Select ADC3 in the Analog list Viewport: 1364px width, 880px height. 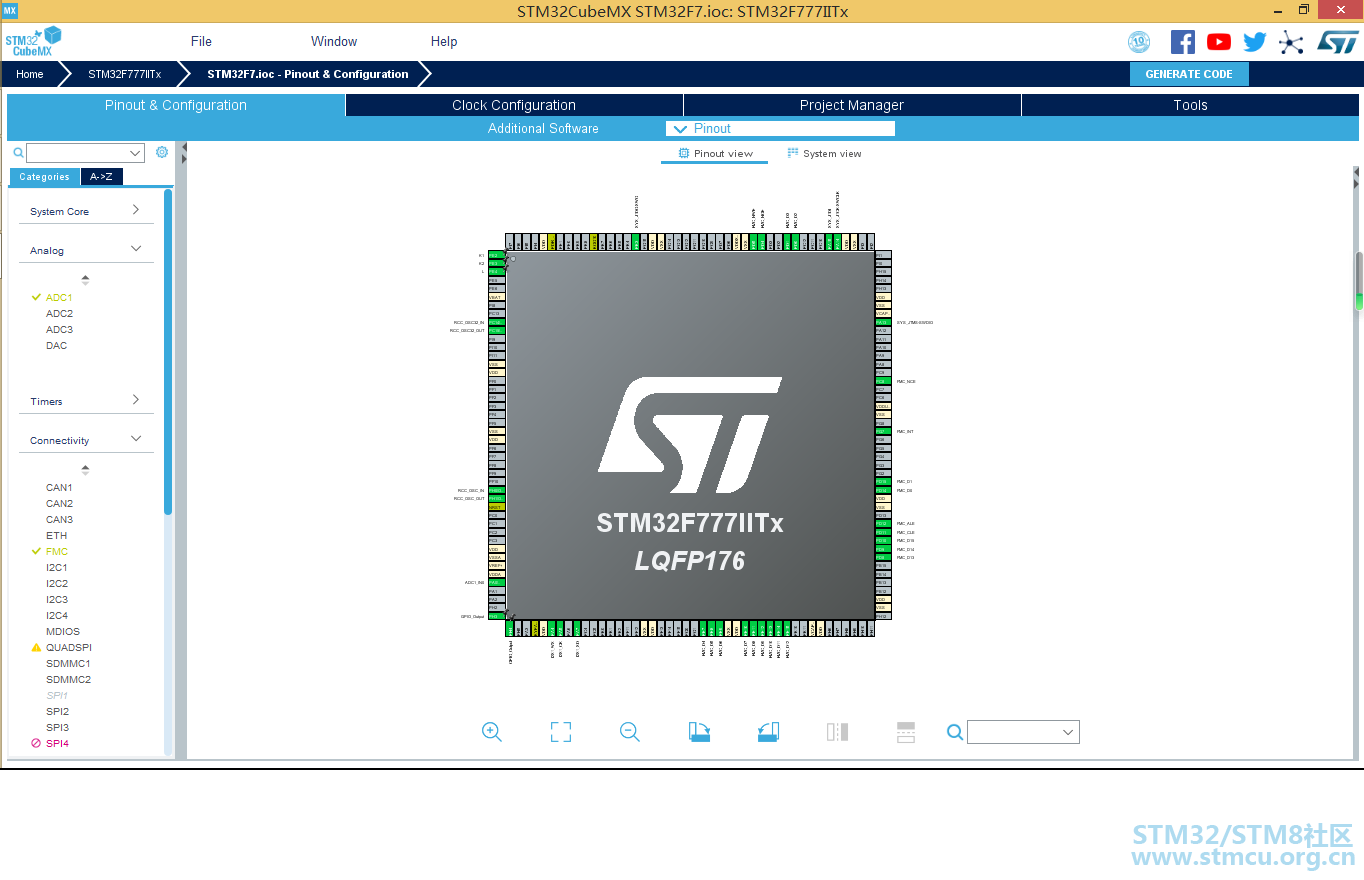[59, 329]
